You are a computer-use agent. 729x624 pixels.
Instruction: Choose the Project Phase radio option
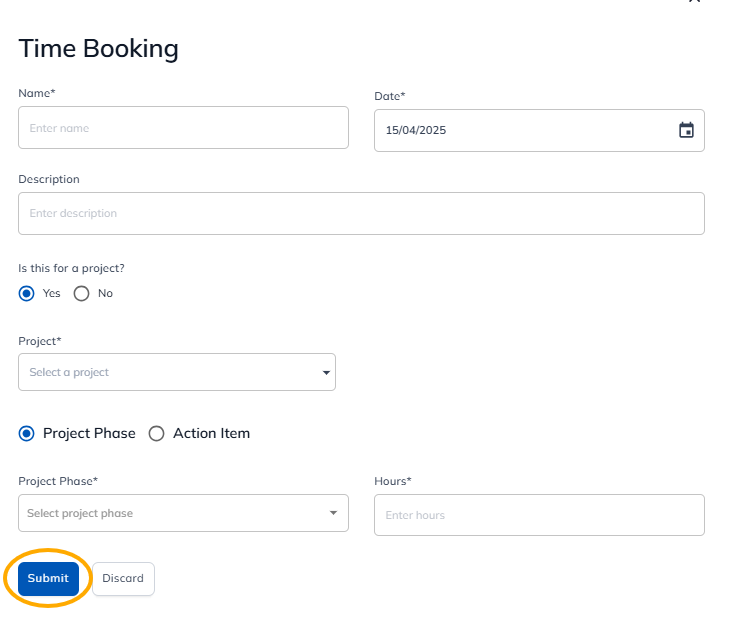coord(27,434)
